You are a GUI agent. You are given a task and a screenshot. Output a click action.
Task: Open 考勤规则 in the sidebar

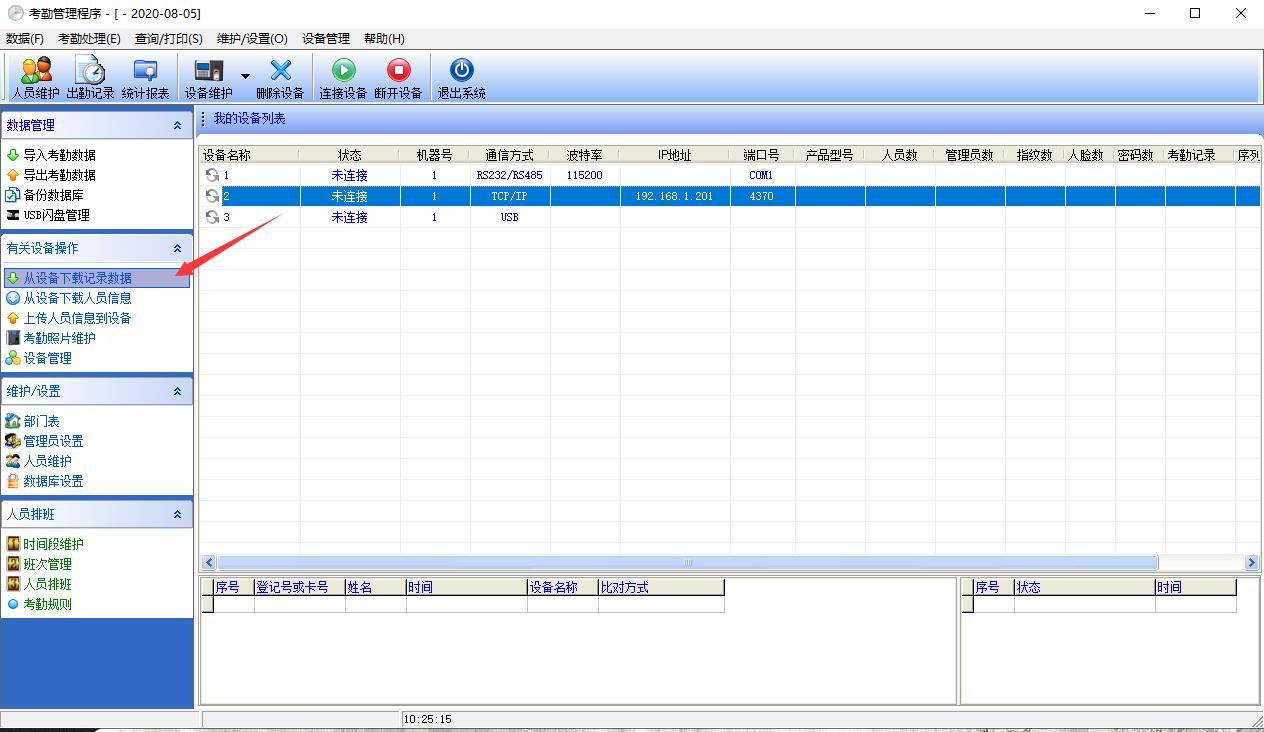(x=47, y=604)
